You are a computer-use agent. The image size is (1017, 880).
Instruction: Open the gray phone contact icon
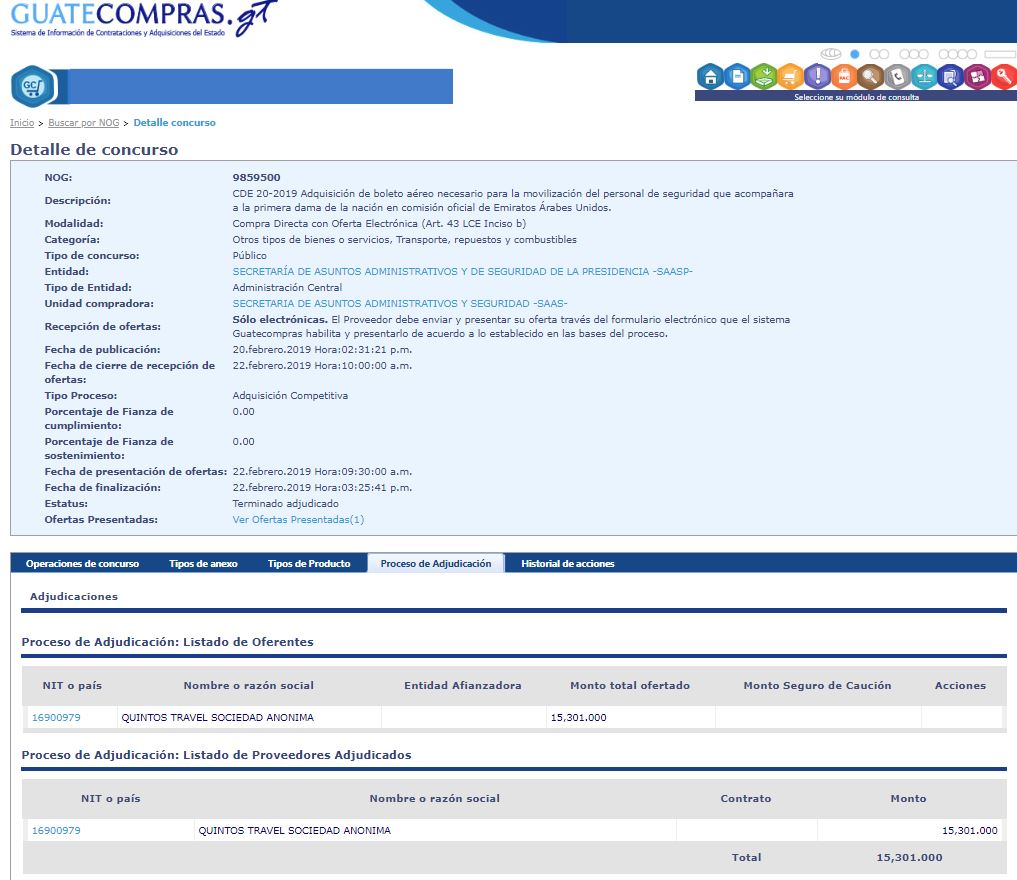click(897, 76)
